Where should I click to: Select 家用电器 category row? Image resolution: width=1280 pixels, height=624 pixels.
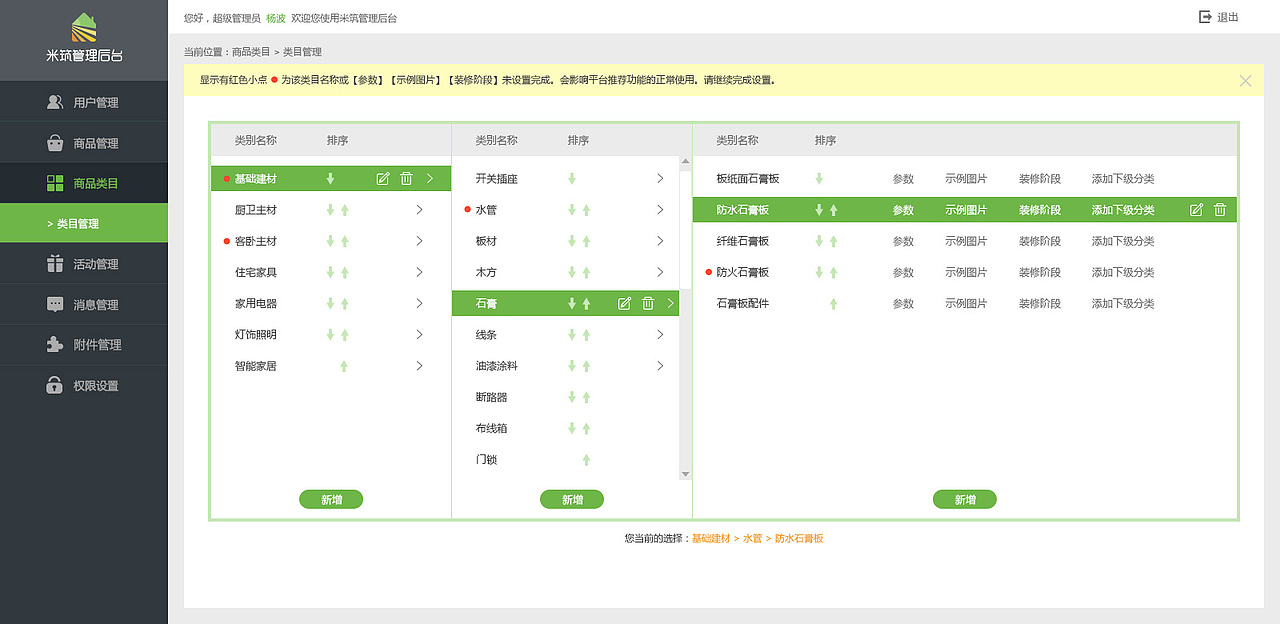pyautogui.click(x=331, y=303)
